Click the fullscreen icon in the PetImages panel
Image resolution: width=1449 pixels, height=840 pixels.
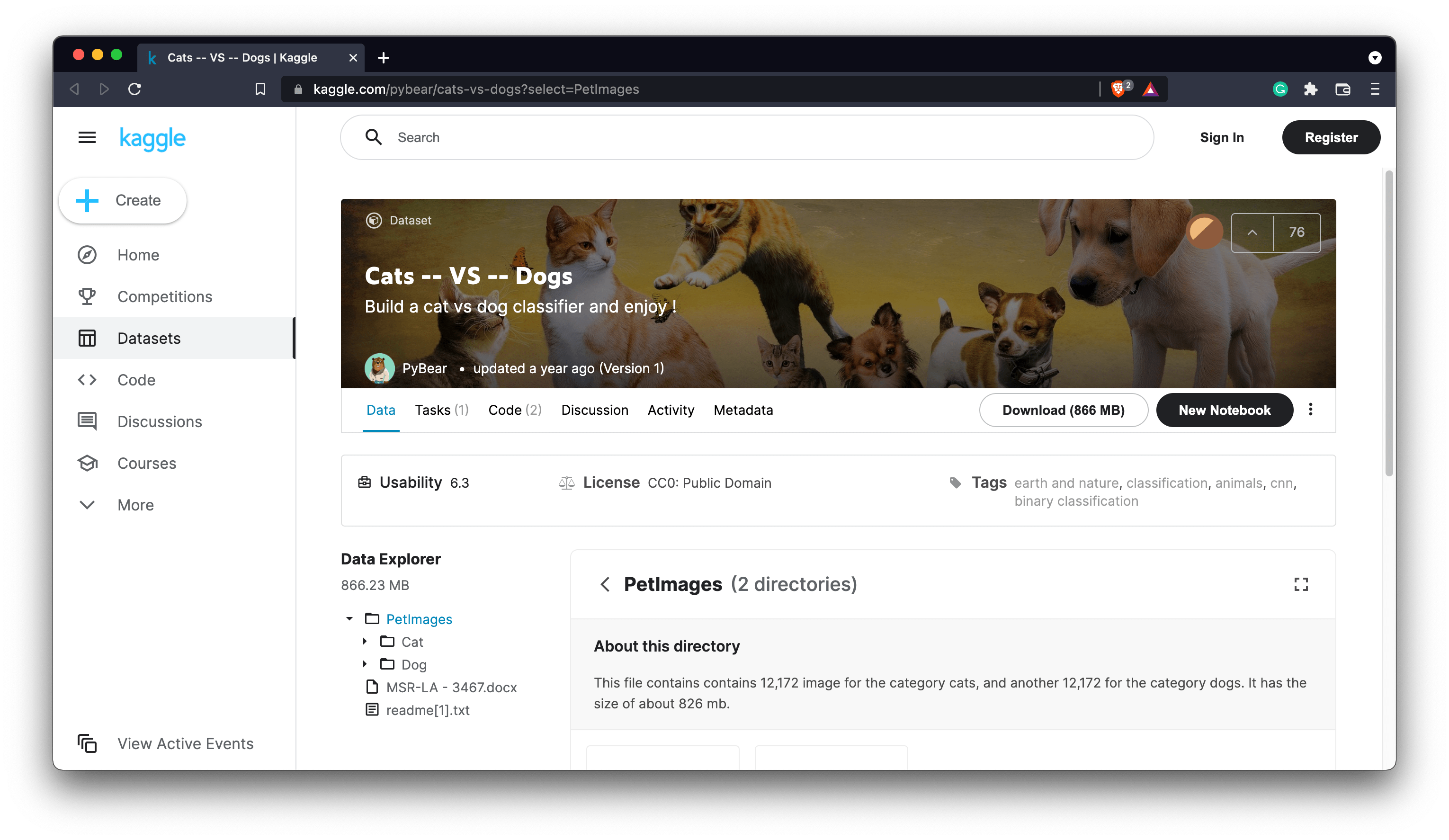click(x=1301, y=584)
